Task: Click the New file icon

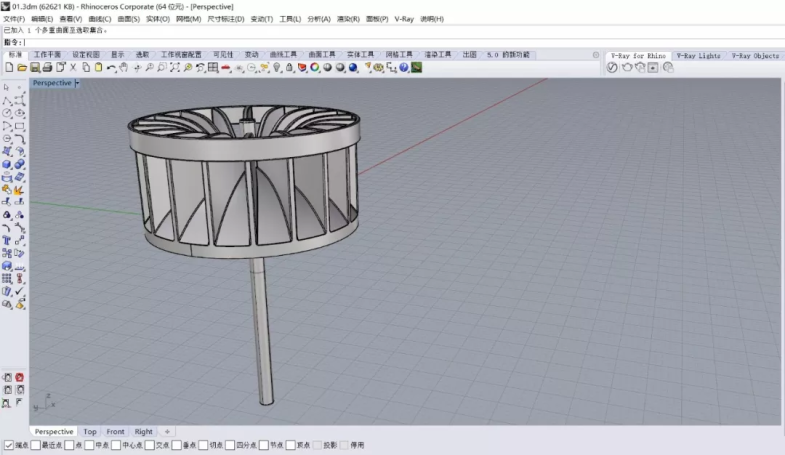Action: [9, 68]
